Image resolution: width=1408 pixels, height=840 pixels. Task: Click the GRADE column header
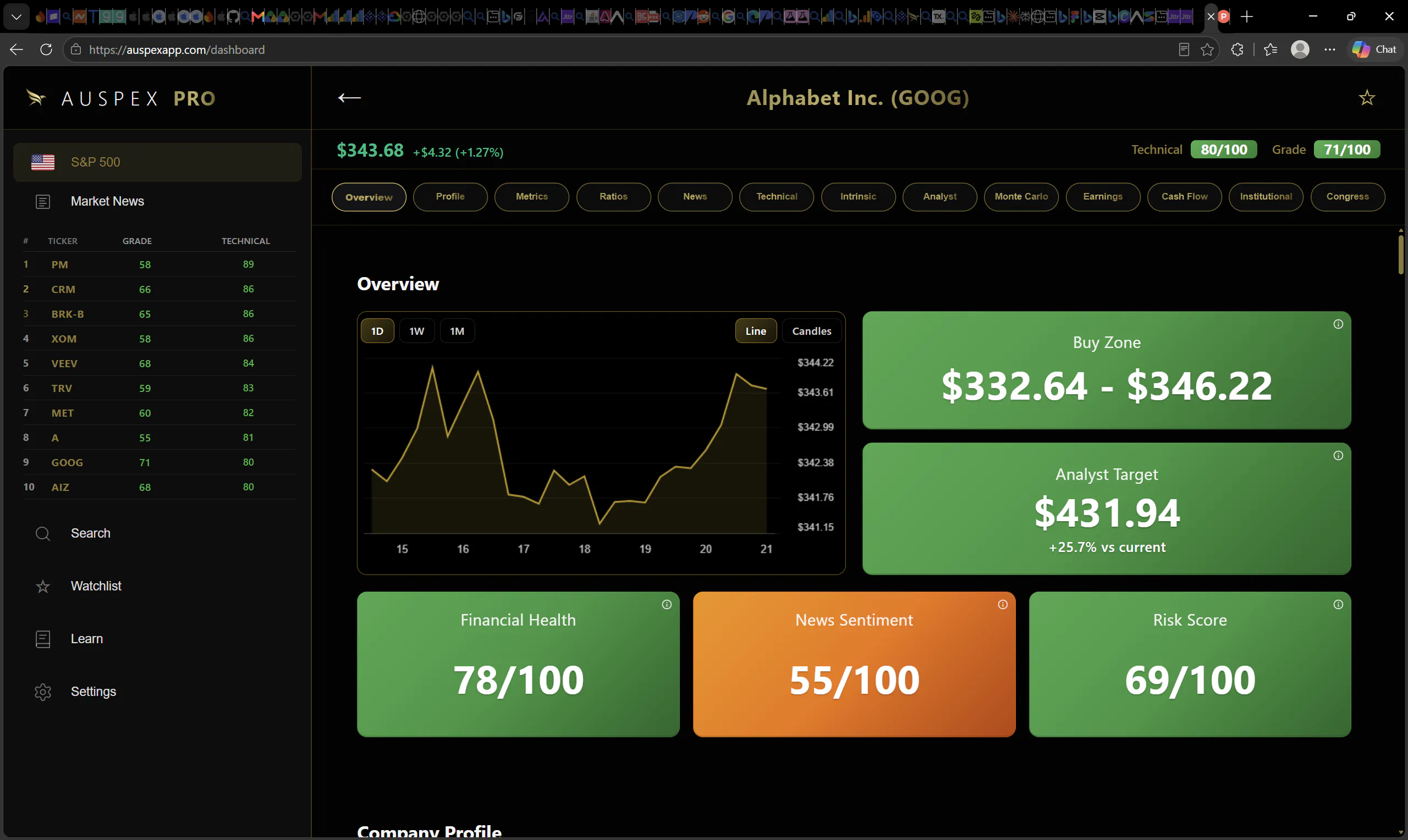point(137,241)
